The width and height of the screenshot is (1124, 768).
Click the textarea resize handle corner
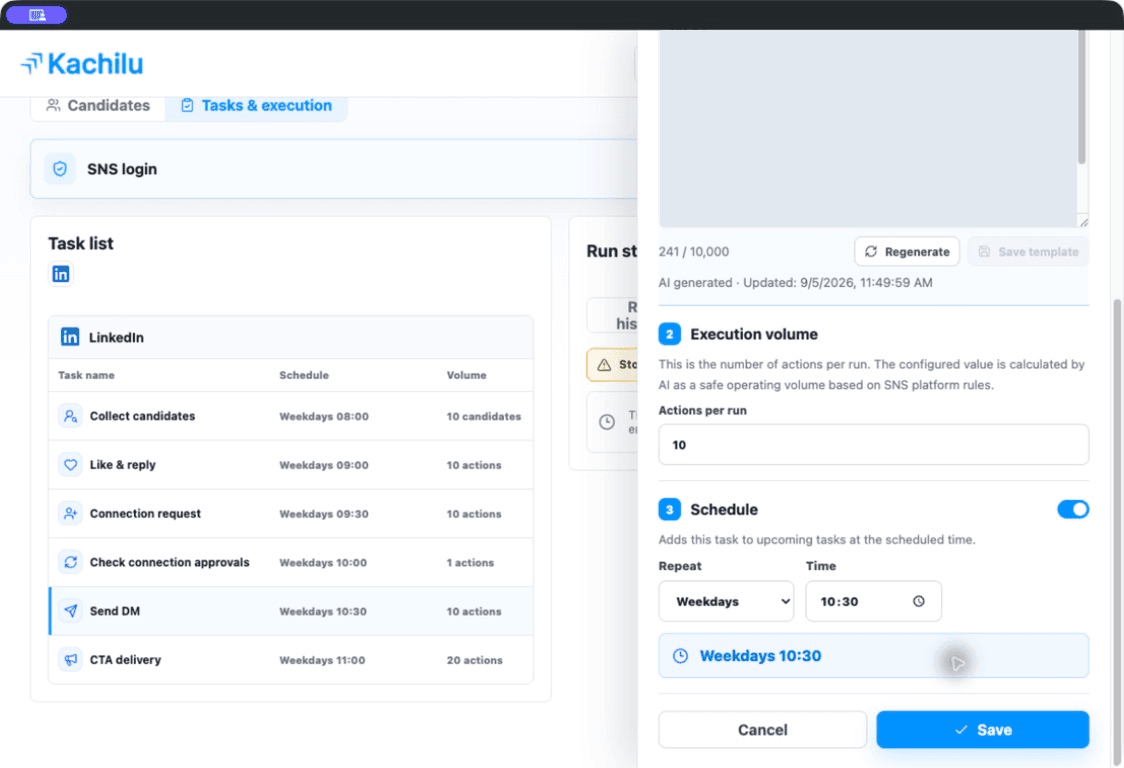tap(1083, 222)
